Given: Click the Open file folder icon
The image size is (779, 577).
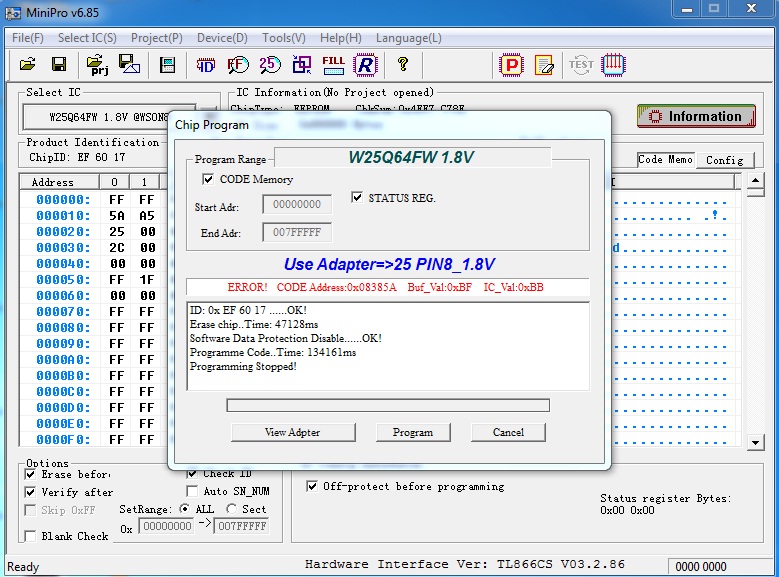Looking at the screenshot, I should (x=28, y=65).
